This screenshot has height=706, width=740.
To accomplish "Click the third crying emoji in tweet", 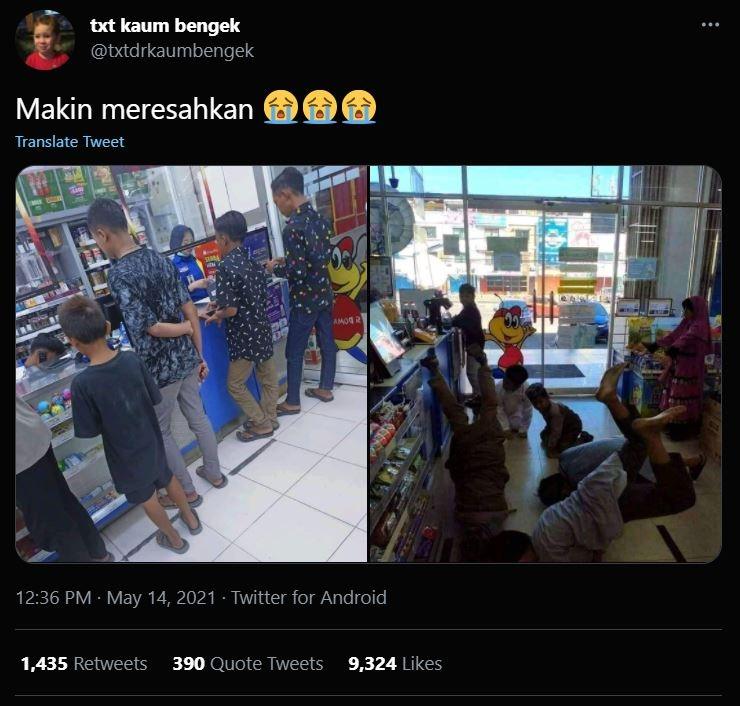I will pyautogui.click(x=359, y=107).
